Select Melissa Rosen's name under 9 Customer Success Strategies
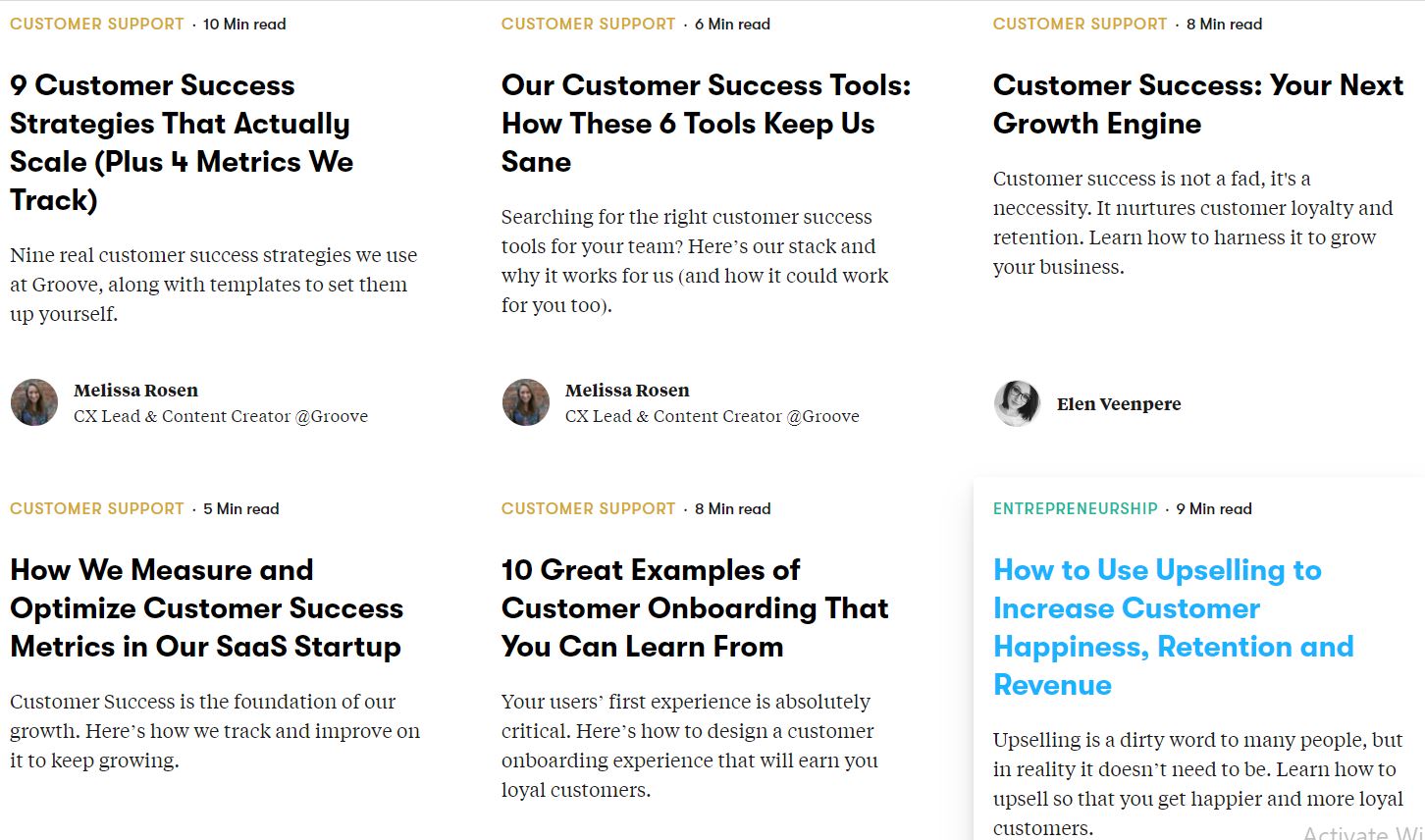This screenshot has width=1425, height=840. point(135,391)
